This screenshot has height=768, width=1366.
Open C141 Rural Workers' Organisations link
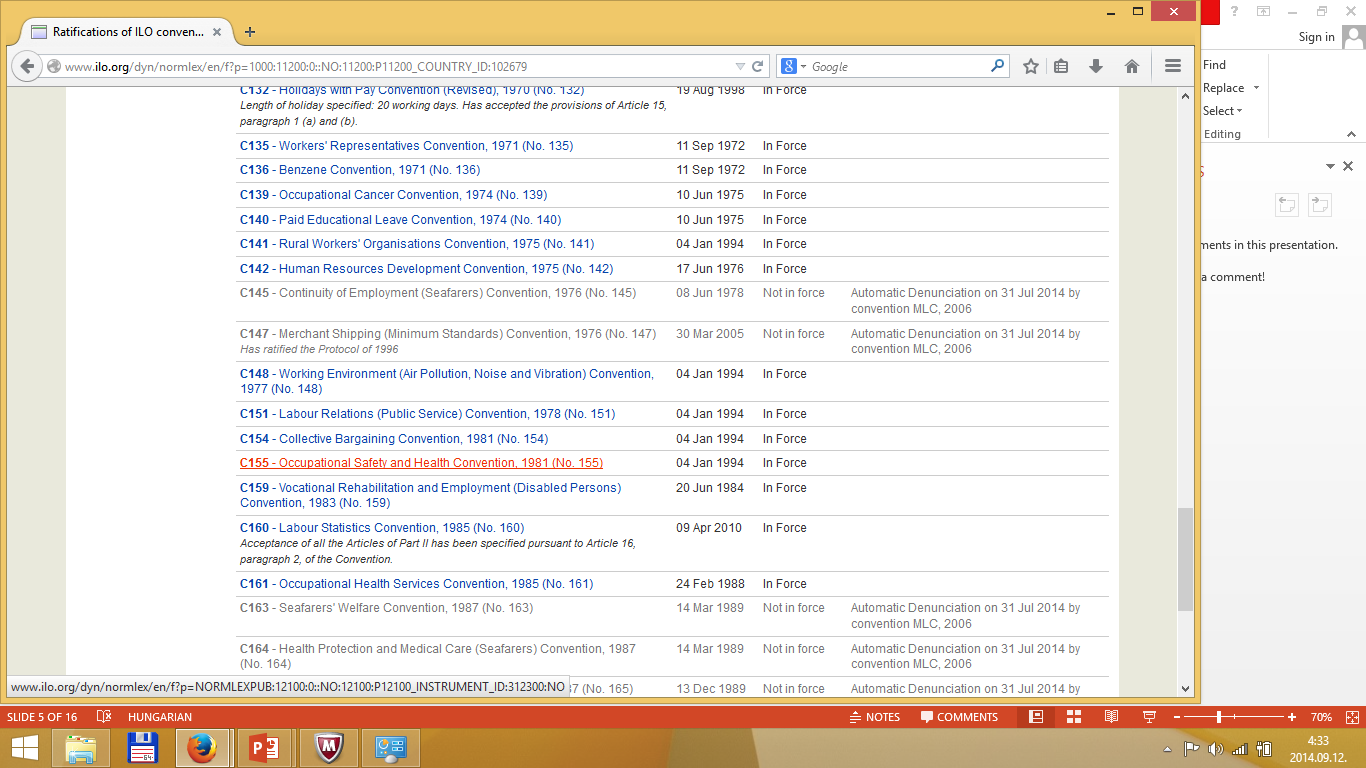click(x=417, y=244)
